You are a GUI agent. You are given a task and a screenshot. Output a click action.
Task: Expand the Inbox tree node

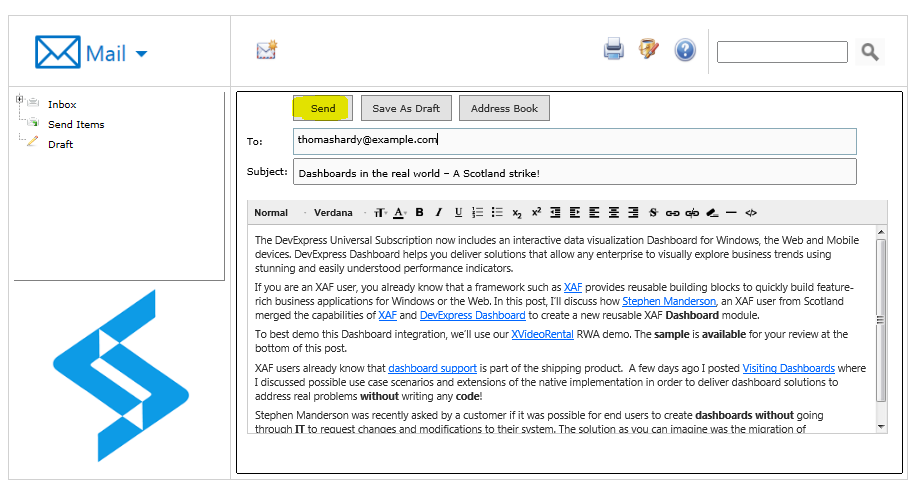coord(19,99)
